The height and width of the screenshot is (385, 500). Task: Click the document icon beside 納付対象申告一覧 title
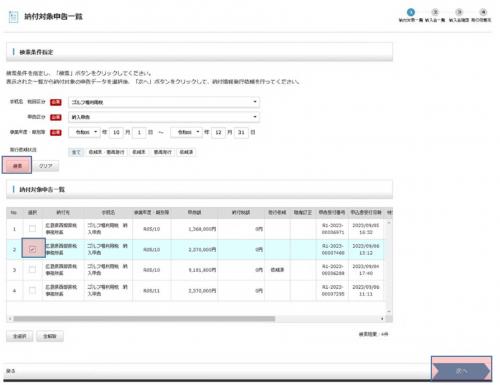tap(13, 17)
